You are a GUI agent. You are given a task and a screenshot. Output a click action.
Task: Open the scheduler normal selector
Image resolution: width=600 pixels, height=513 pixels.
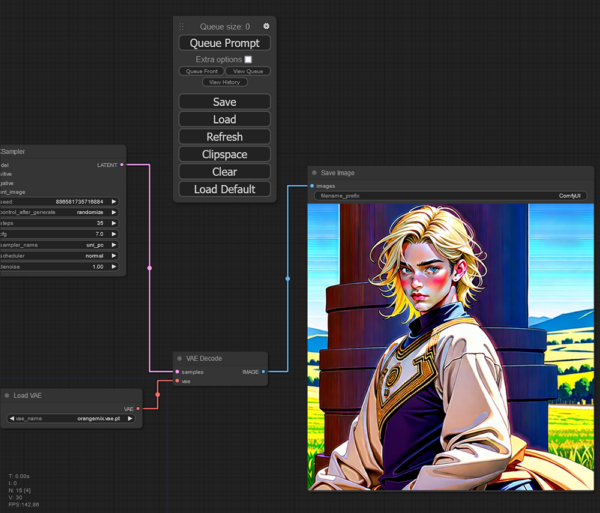(x=60, y=255)
